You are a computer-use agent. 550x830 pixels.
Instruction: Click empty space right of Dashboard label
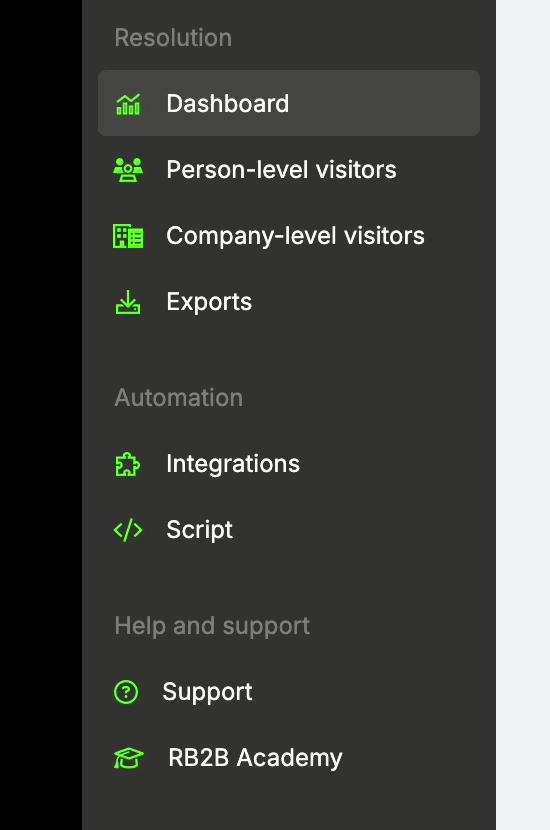384,103
